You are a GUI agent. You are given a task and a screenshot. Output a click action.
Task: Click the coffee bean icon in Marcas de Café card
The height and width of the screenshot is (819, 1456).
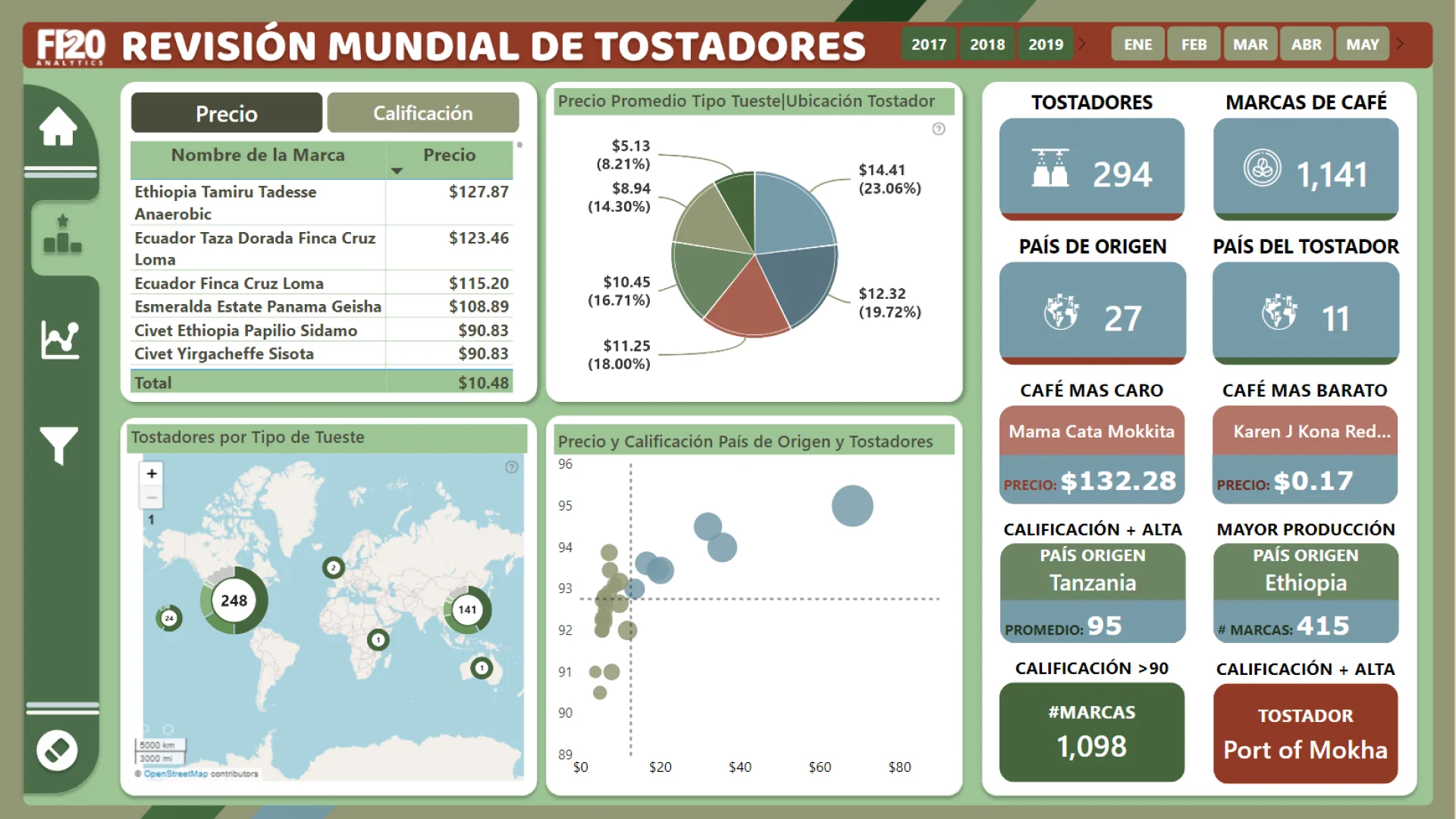point(1263,168)
